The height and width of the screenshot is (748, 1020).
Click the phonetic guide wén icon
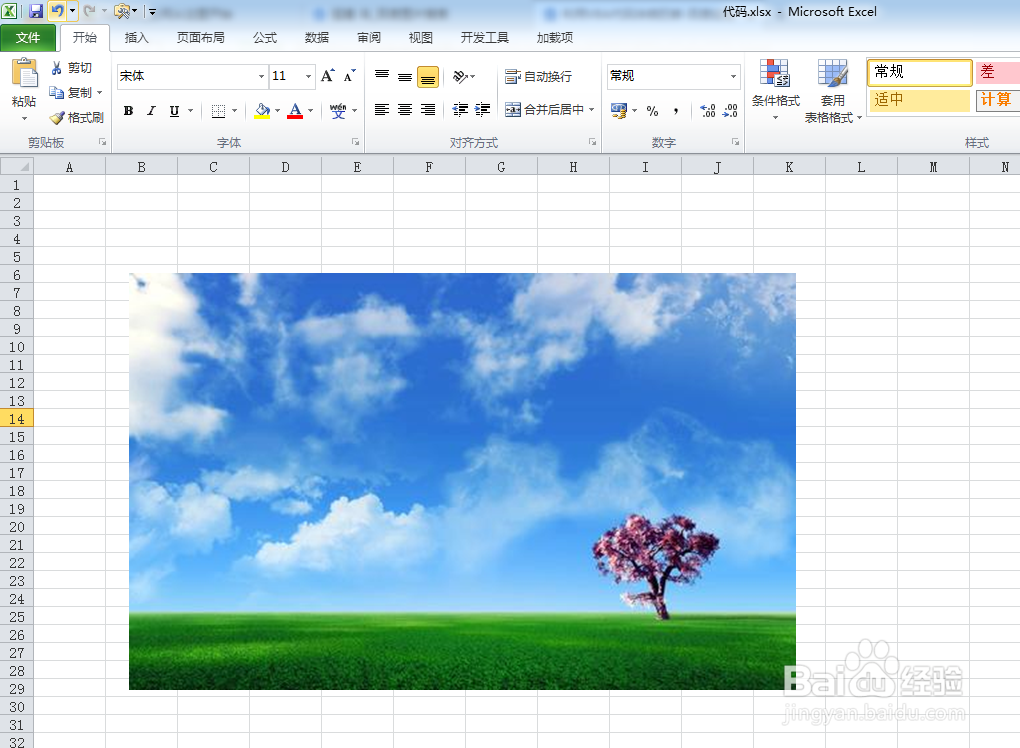coord(338,111)
